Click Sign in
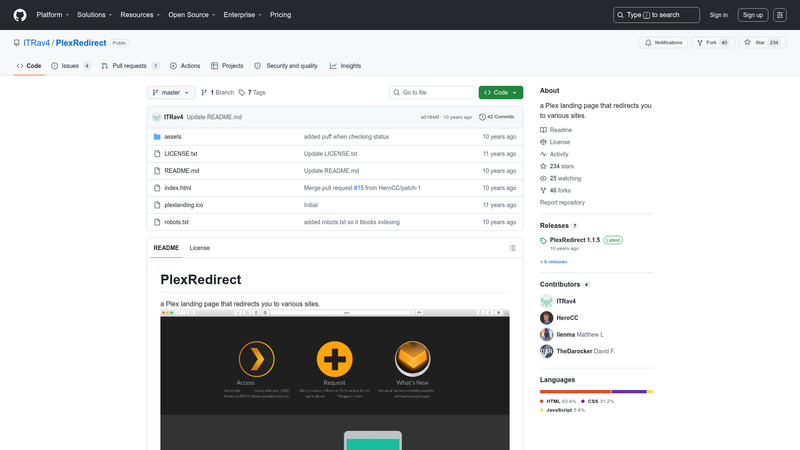The image size is (800, 450). point(718,15)
